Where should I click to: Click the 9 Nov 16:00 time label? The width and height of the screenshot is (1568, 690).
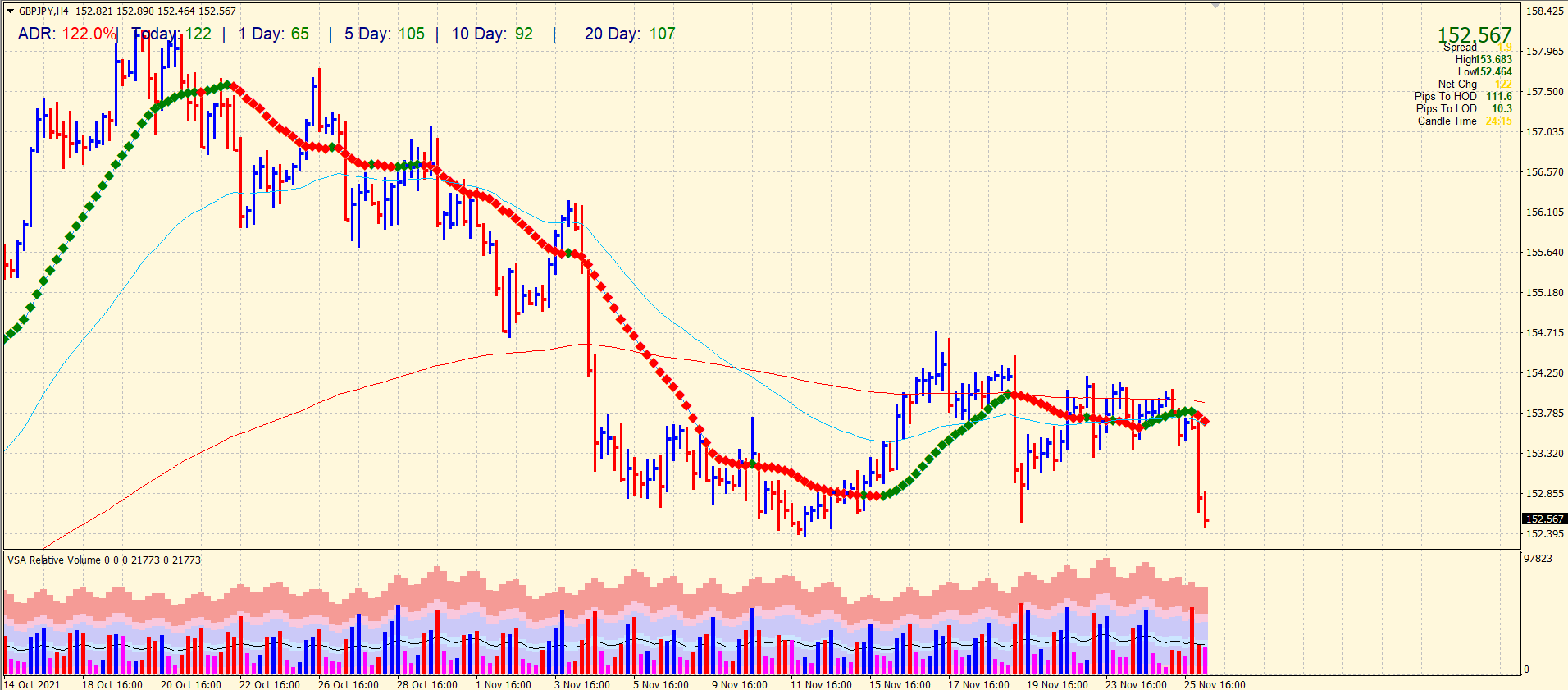point(740,685)
